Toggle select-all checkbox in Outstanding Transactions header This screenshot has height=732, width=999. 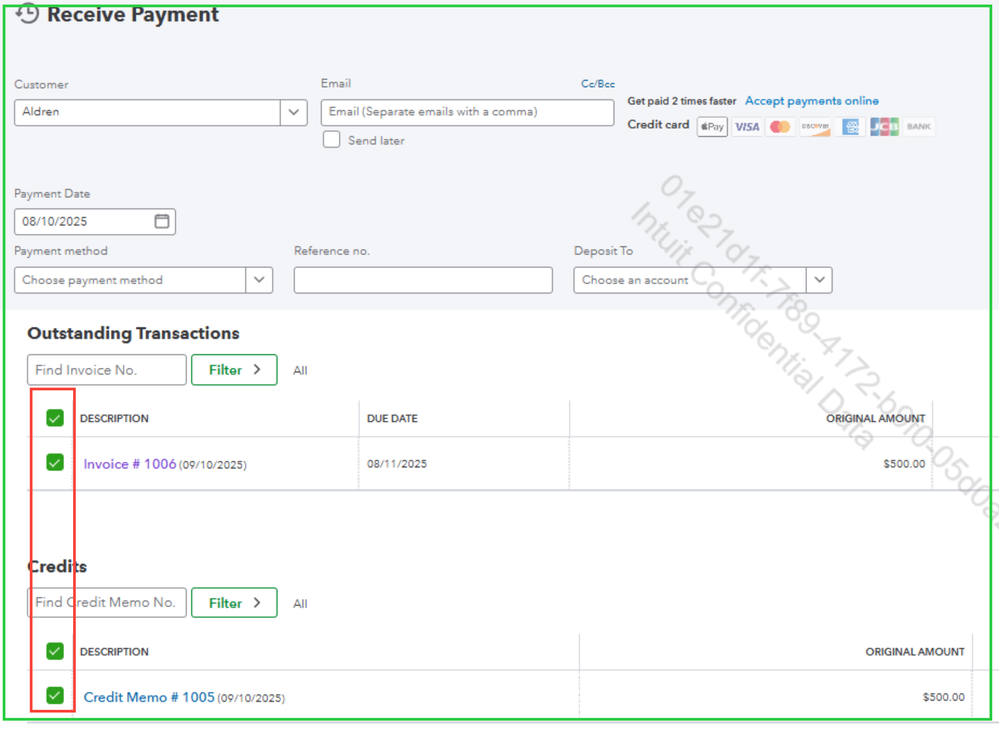coord(55,418)
